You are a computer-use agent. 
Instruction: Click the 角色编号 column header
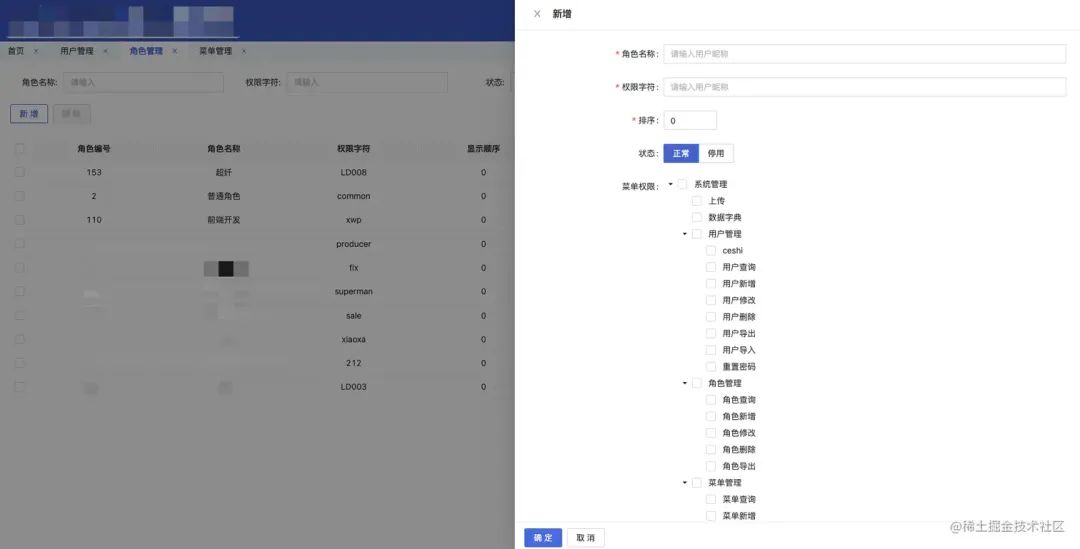click(x=94, y=149)
